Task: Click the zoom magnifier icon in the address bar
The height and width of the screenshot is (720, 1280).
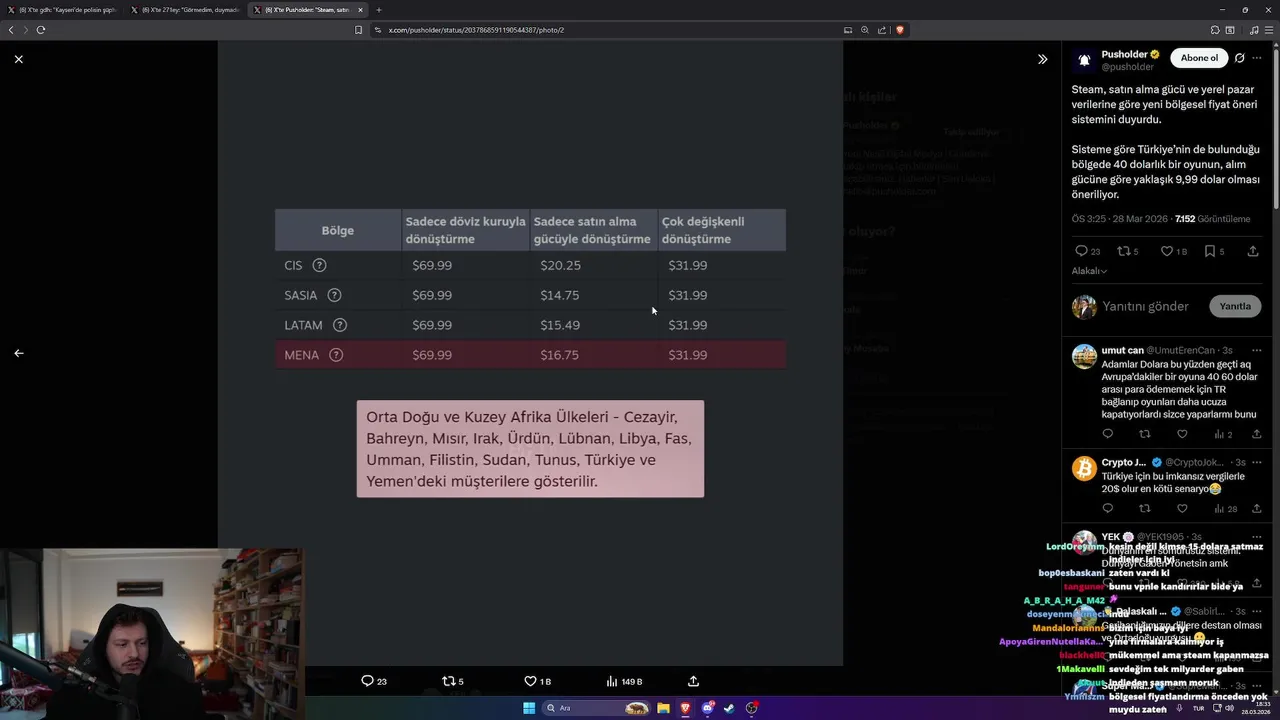Action: tap(865, 30)
